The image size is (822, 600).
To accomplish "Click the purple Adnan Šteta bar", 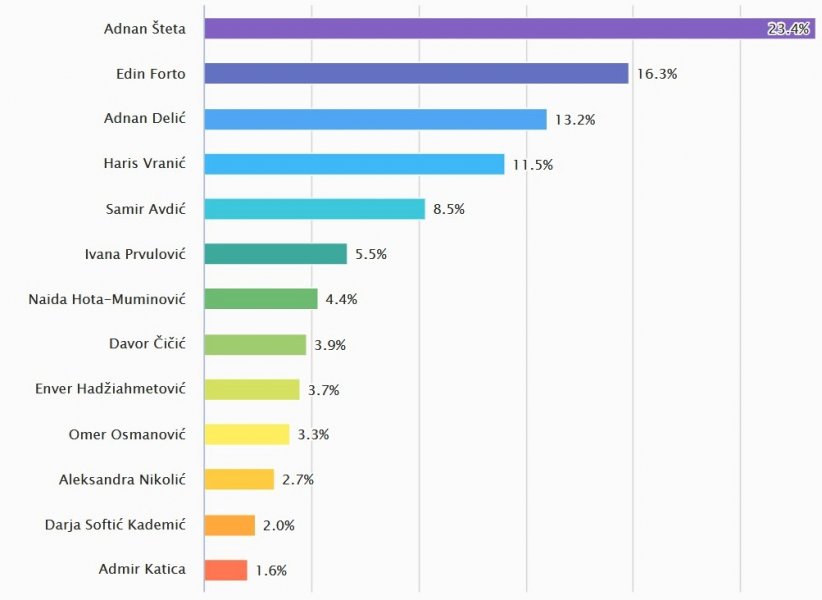I will tap(480, 29).
